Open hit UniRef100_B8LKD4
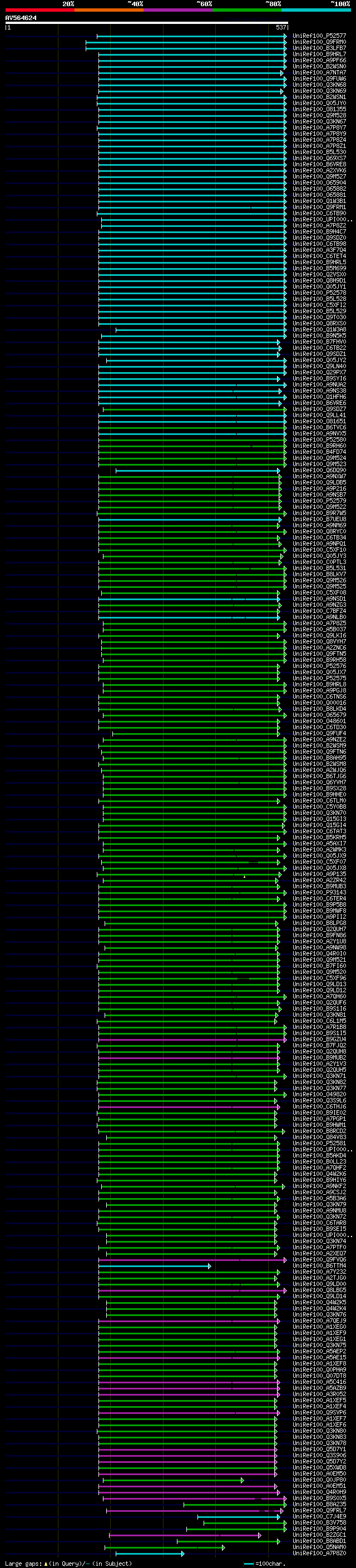The image size is (356, 1568). 319,709
